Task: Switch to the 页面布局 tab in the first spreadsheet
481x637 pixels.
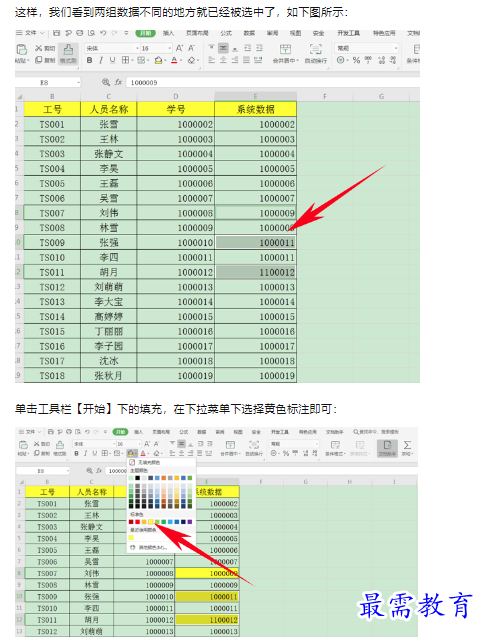Action: [197, 33]
